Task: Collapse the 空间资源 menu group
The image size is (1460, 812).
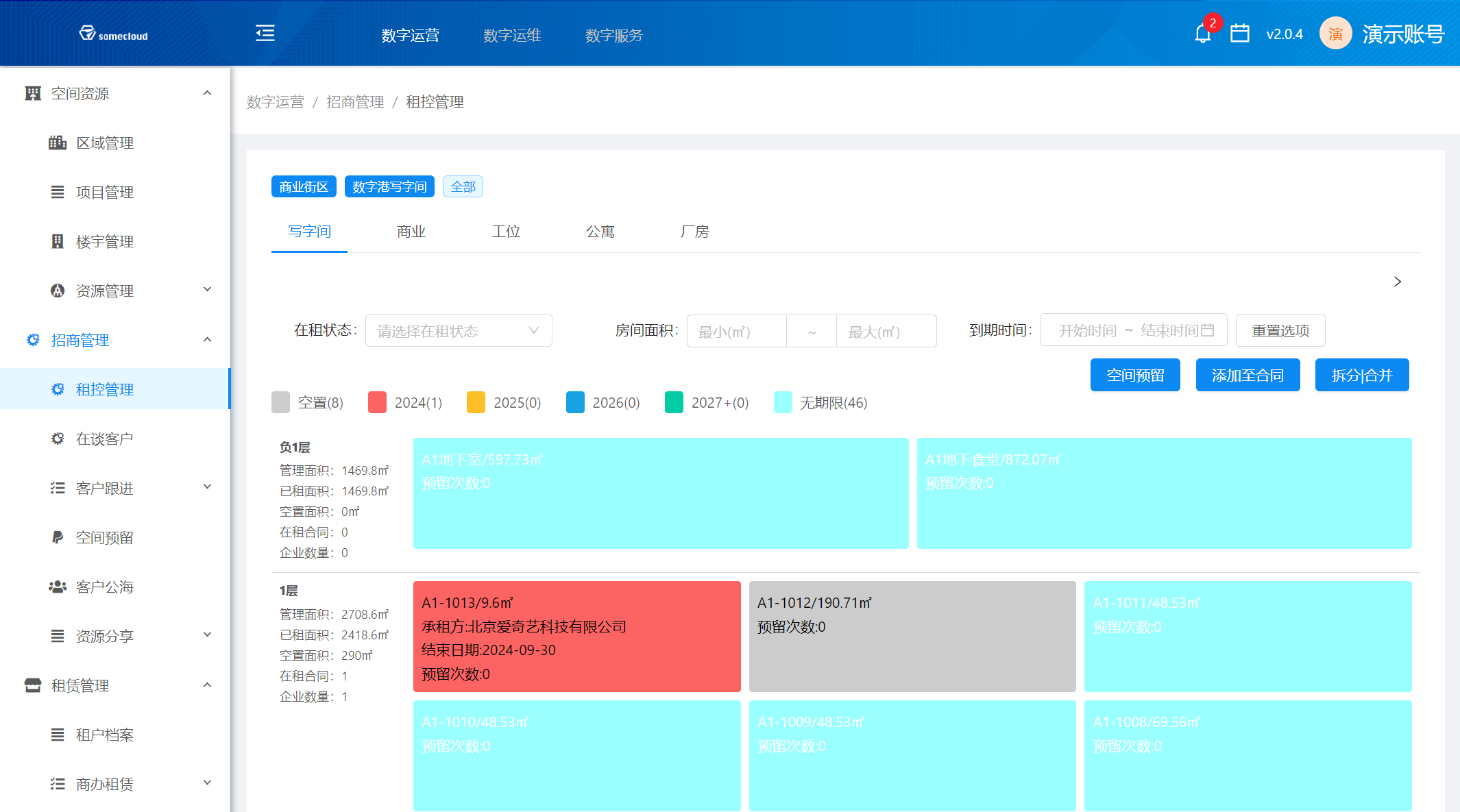Action: 207,93
